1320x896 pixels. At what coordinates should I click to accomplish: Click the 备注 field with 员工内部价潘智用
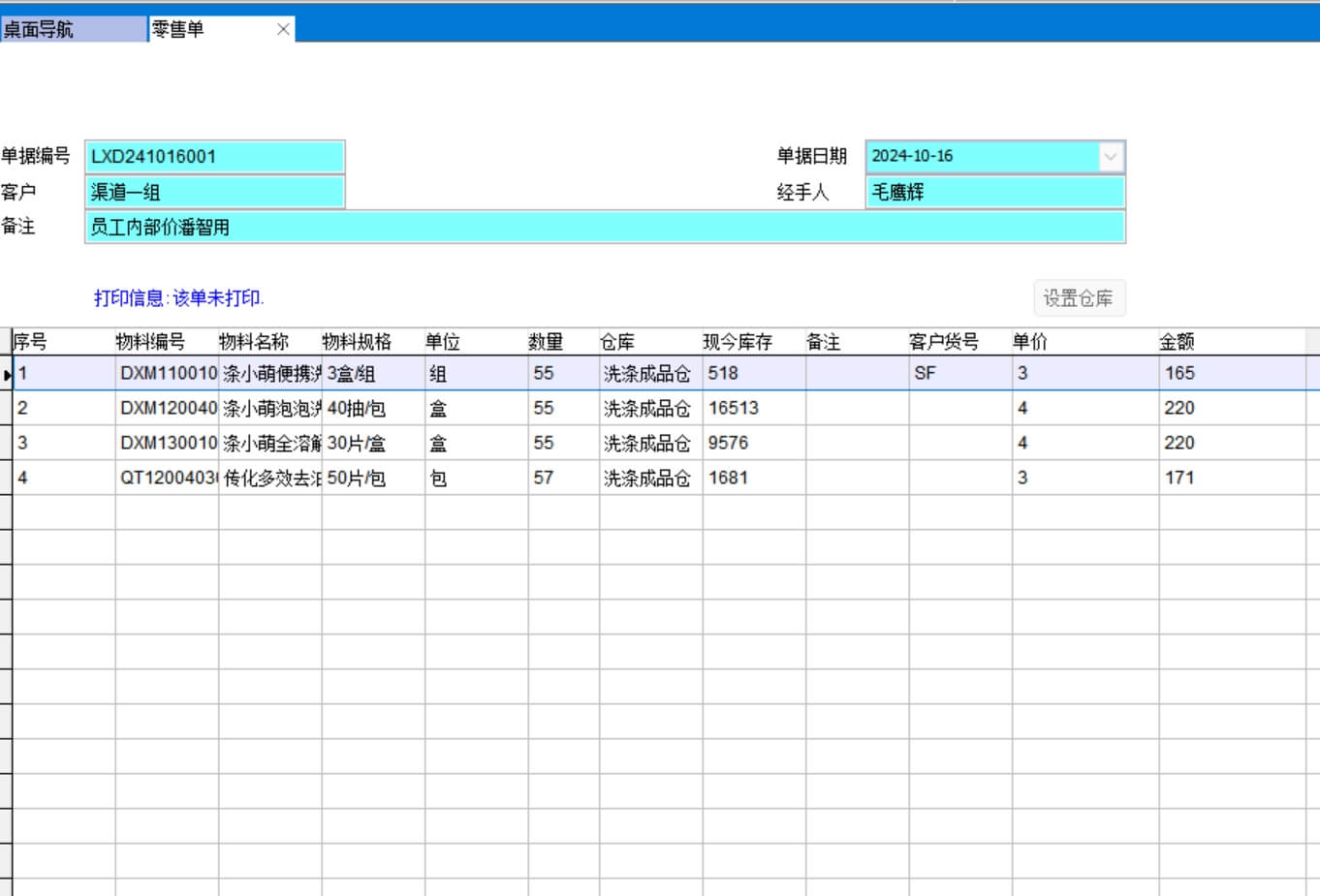pyautogui.click(x=605, y=228)
